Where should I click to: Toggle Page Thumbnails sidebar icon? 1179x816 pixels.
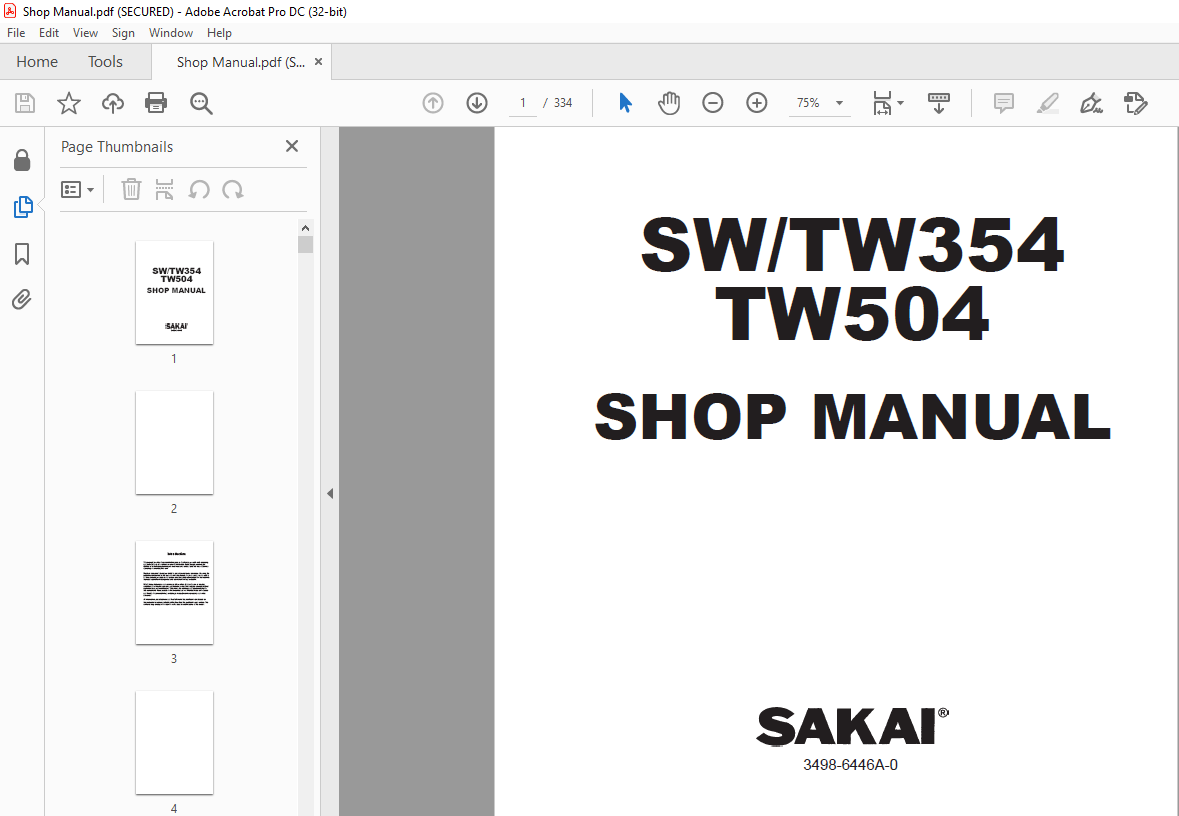[23, 207]
